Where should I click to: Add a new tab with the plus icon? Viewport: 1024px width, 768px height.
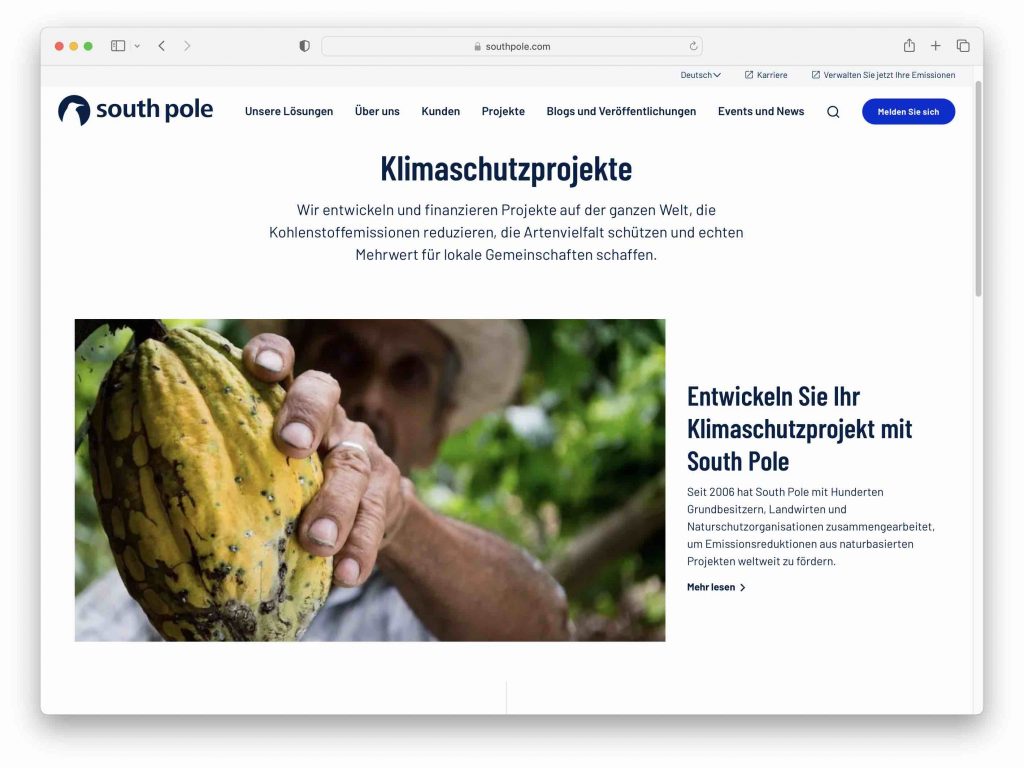935,46
